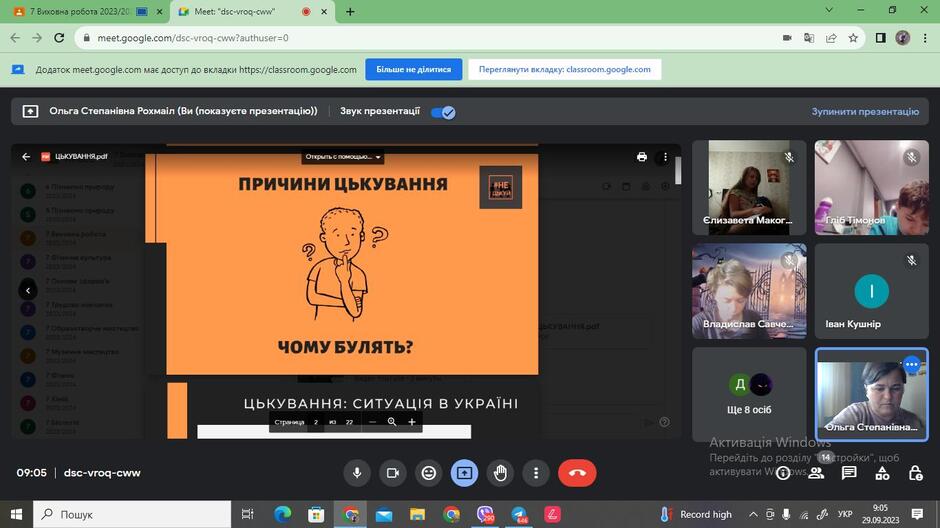Open three-dot more options in call bar

point(536,473)
